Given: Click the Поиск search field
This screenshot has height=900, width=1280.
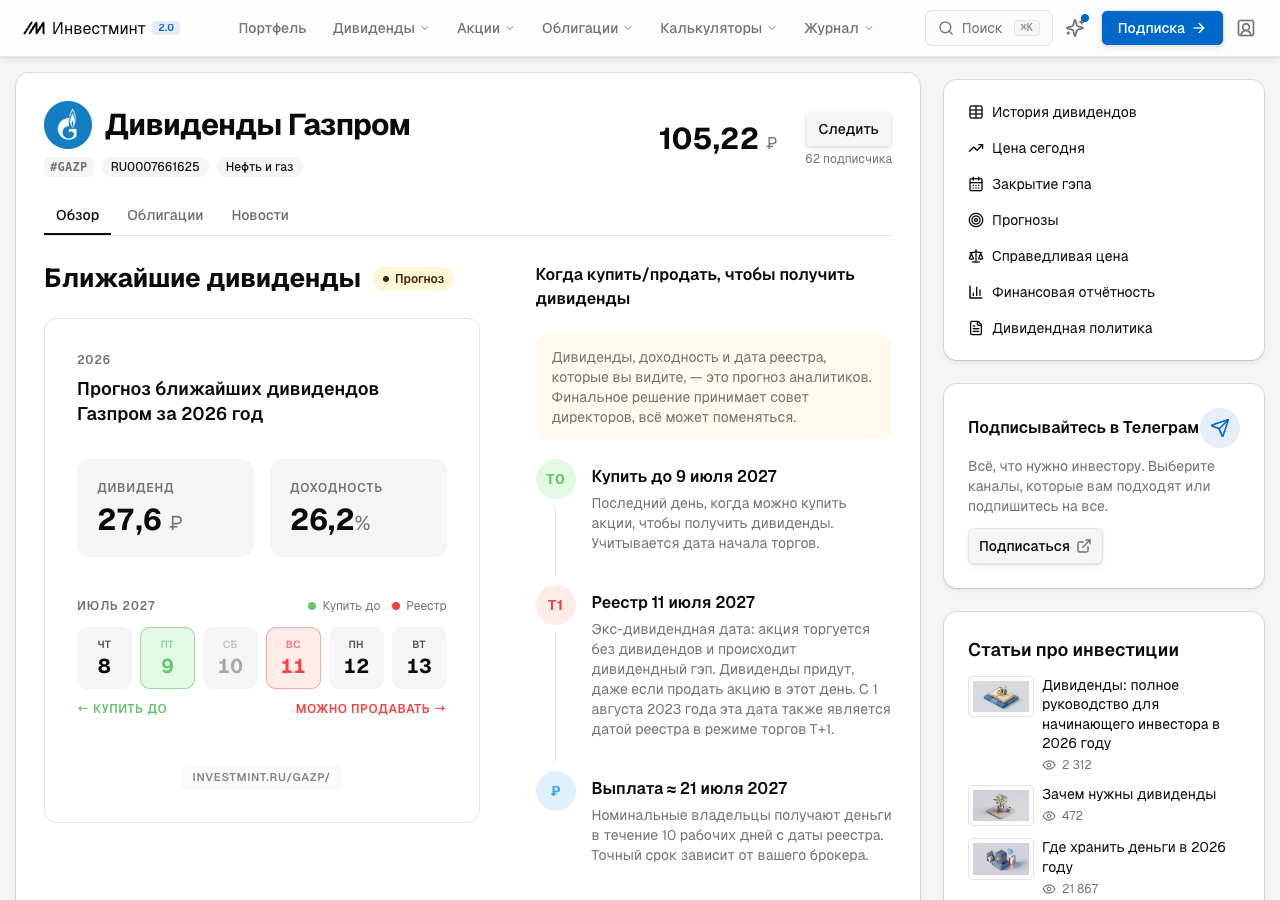Looking at the screenshot, I should pyautogui.click(x=989, y=28).
